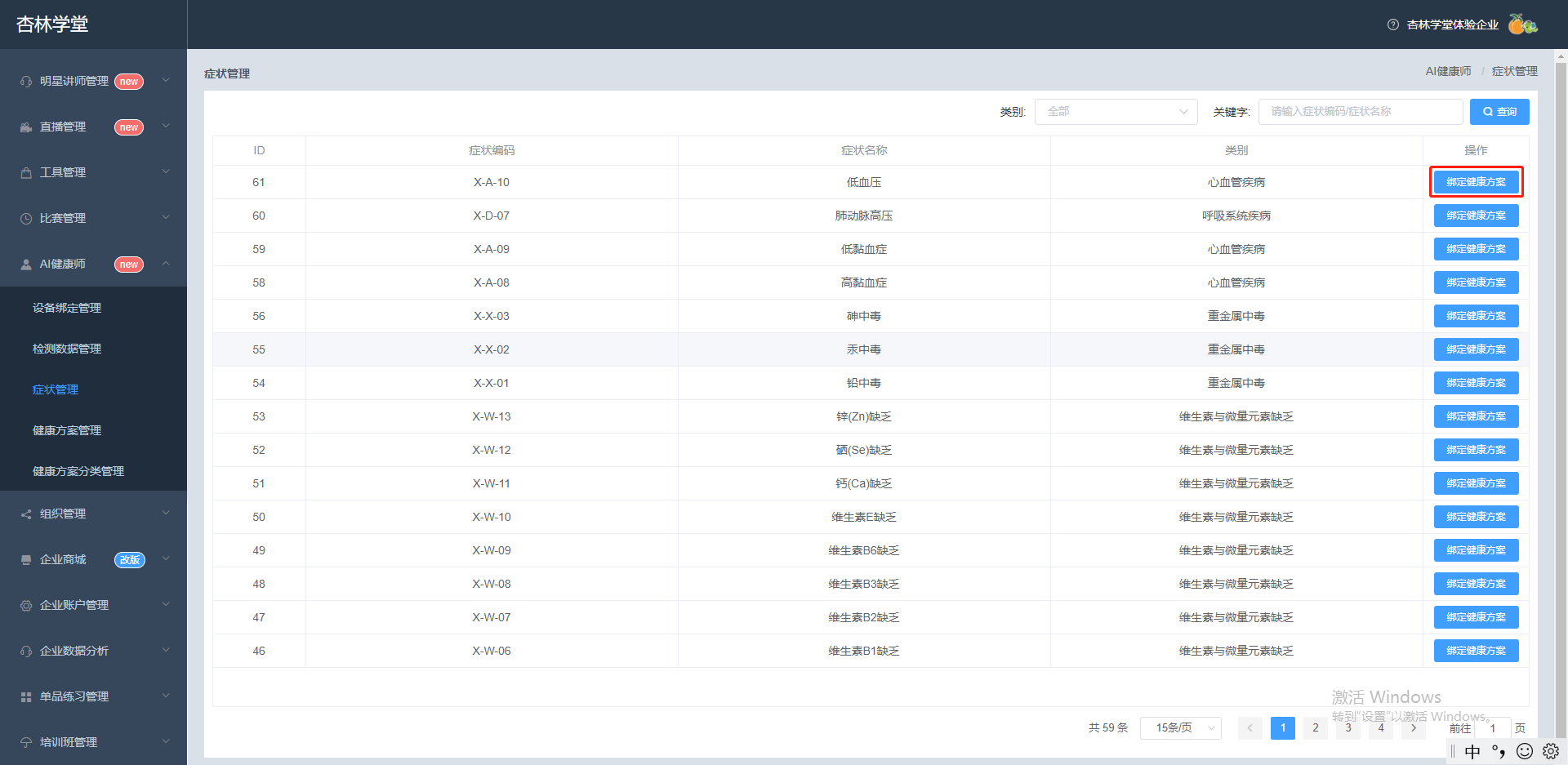Click the 组织管理 share icon

point(26,514)
